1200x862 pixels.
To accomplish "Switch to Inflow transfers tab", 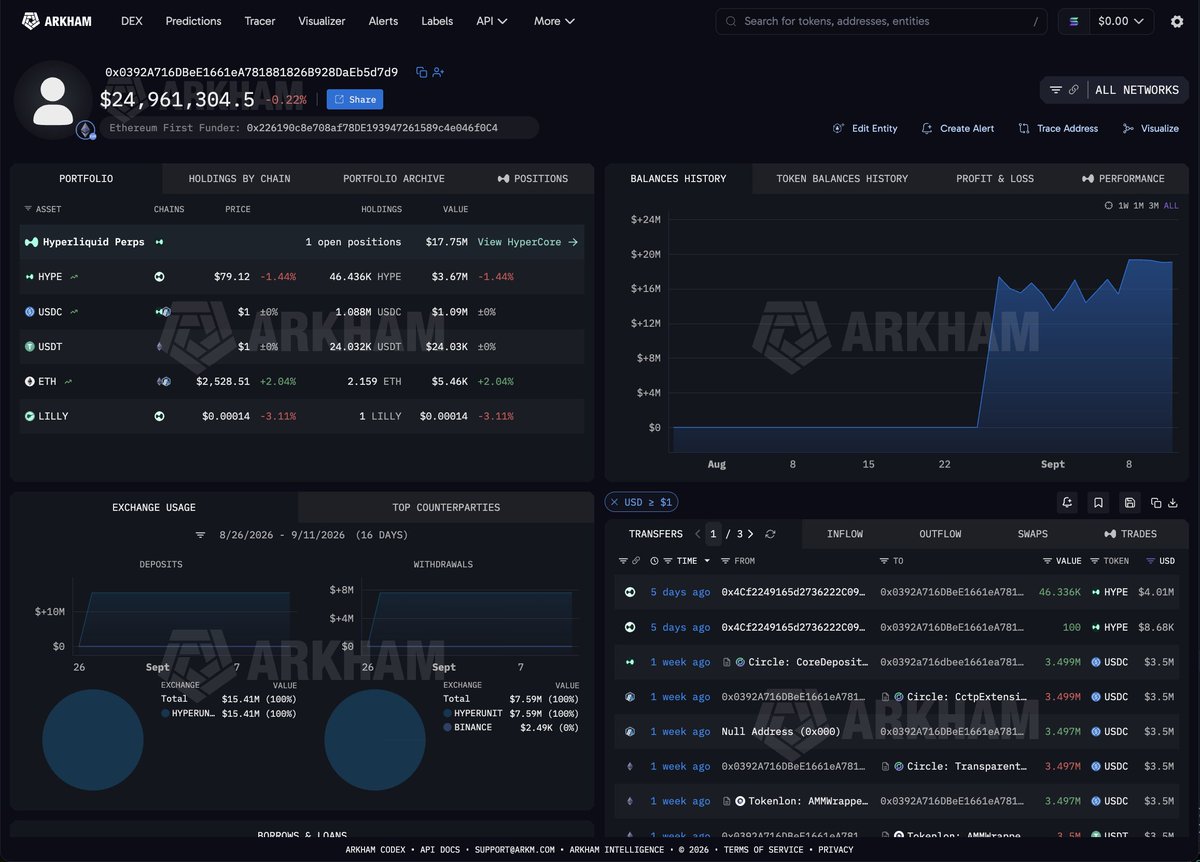I will click(845, 534).
